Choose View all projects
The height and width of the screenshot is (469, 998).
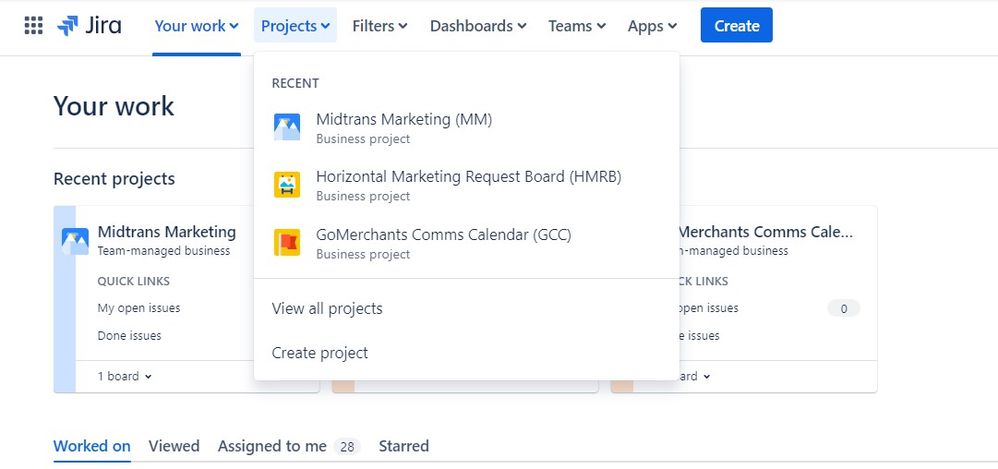(x=467, y=309)
